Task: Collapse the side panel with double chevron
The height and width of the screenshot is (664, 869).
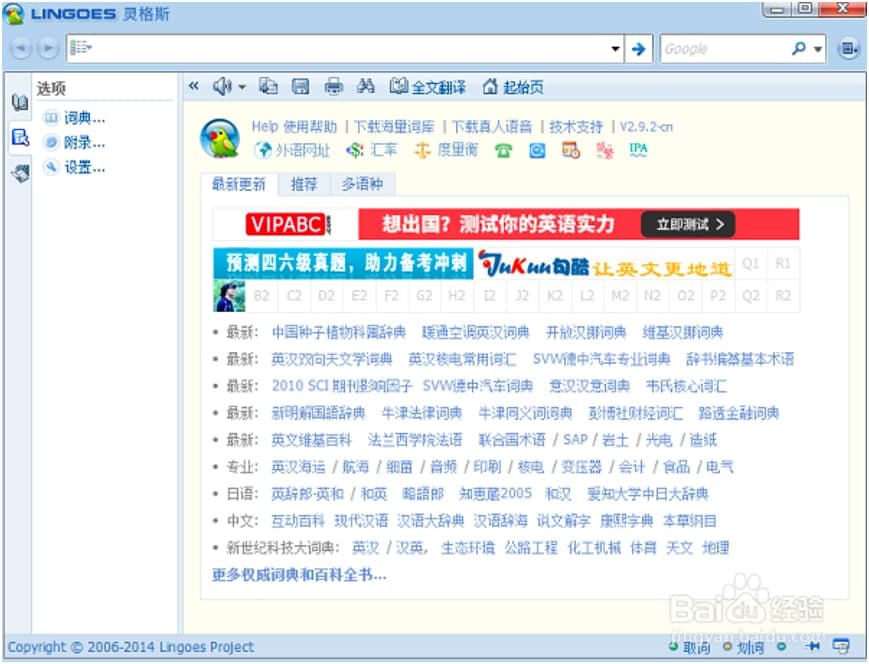Action: [194, 87]
